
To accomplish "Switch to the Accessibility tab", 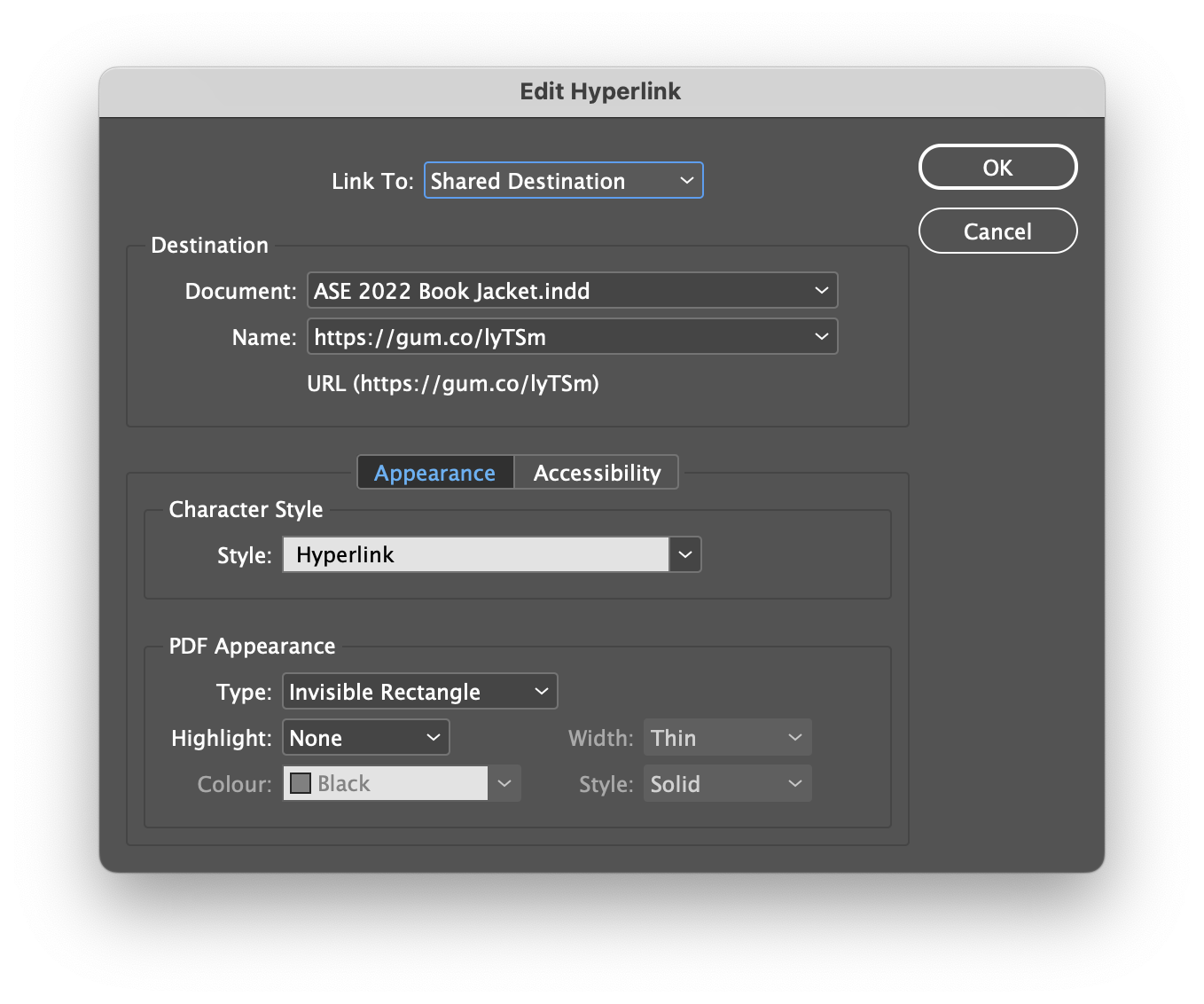I will coord(596,472).
